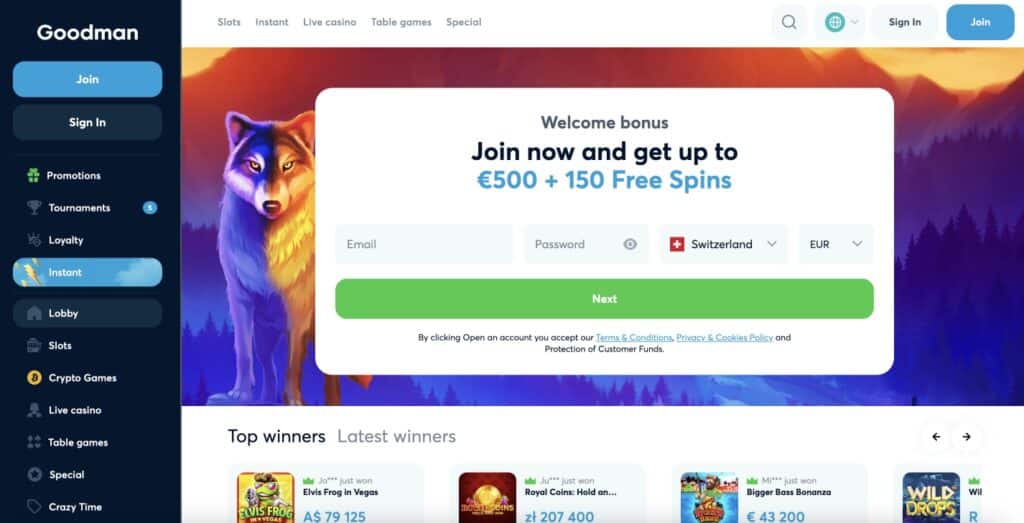Screen dimensions: 1024x523
Task: Click the Crypto Games bitcoin icon
Action: (34, 377)
